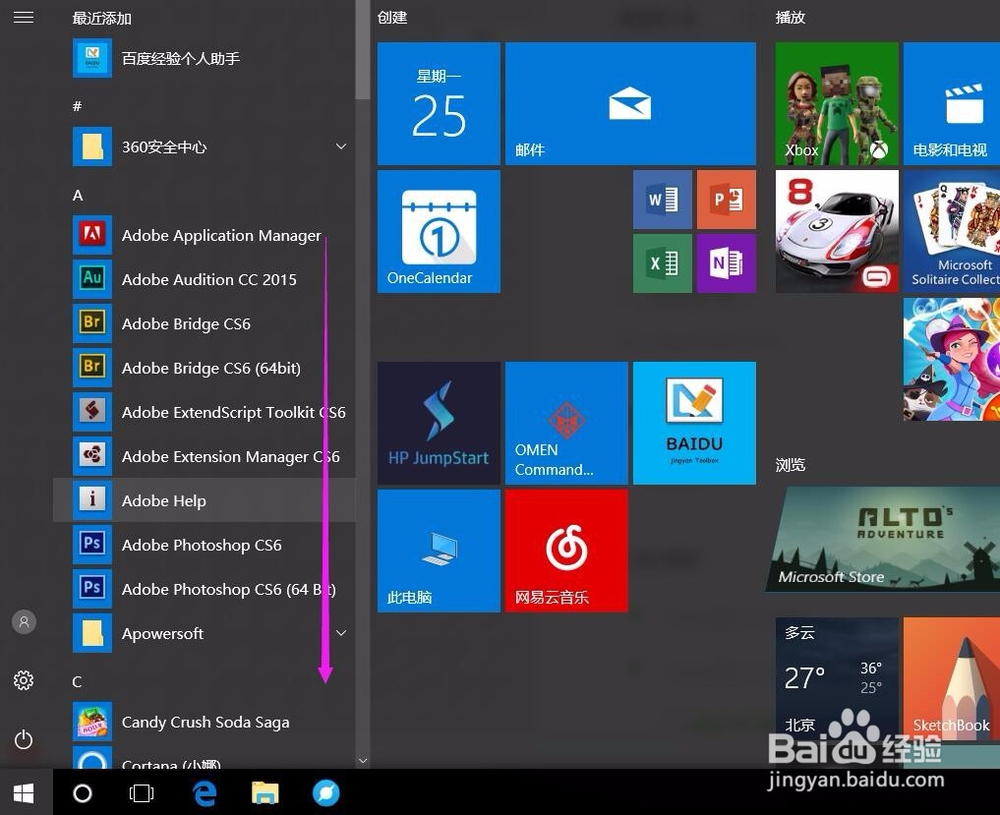Image resolution: width=1000 pixels, height=815 pixels.
Task: Click the 浏览 group title
Action: (790, 465)
